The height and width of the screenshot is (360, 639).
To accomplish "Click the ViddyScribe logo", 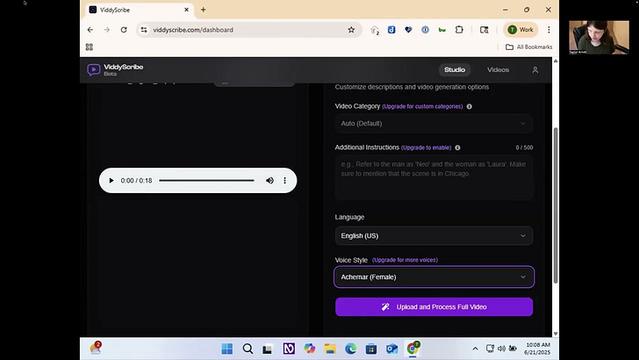I will [115, 70].
